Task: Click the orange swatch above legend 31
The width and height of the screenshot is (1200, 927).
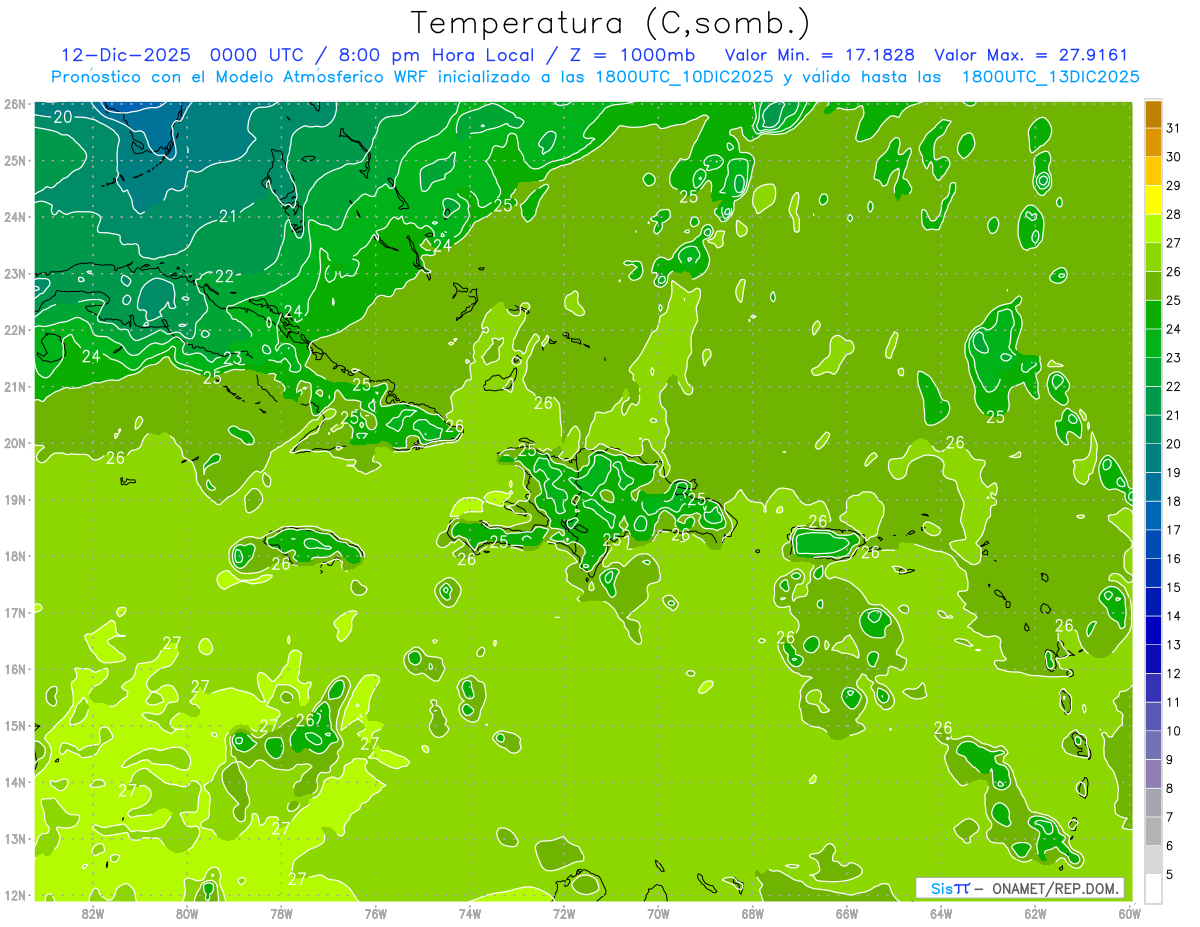Action: pos(1153,114)
